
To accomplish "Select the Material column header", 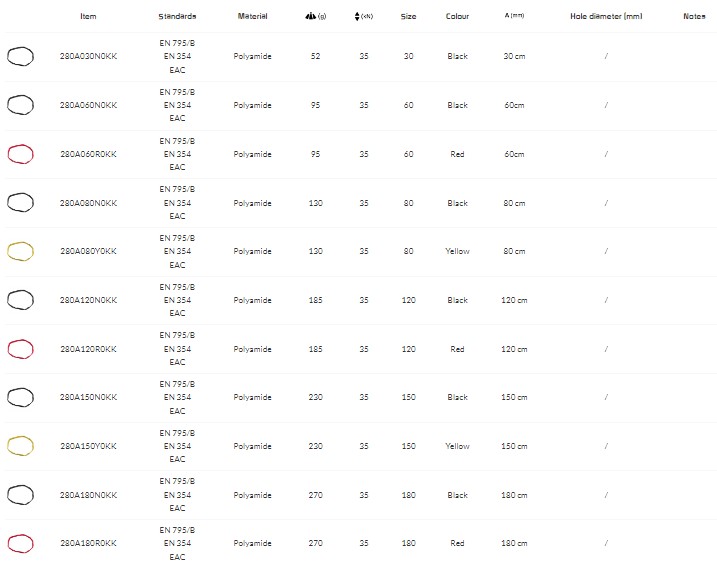I will click(x=252, y=17).
